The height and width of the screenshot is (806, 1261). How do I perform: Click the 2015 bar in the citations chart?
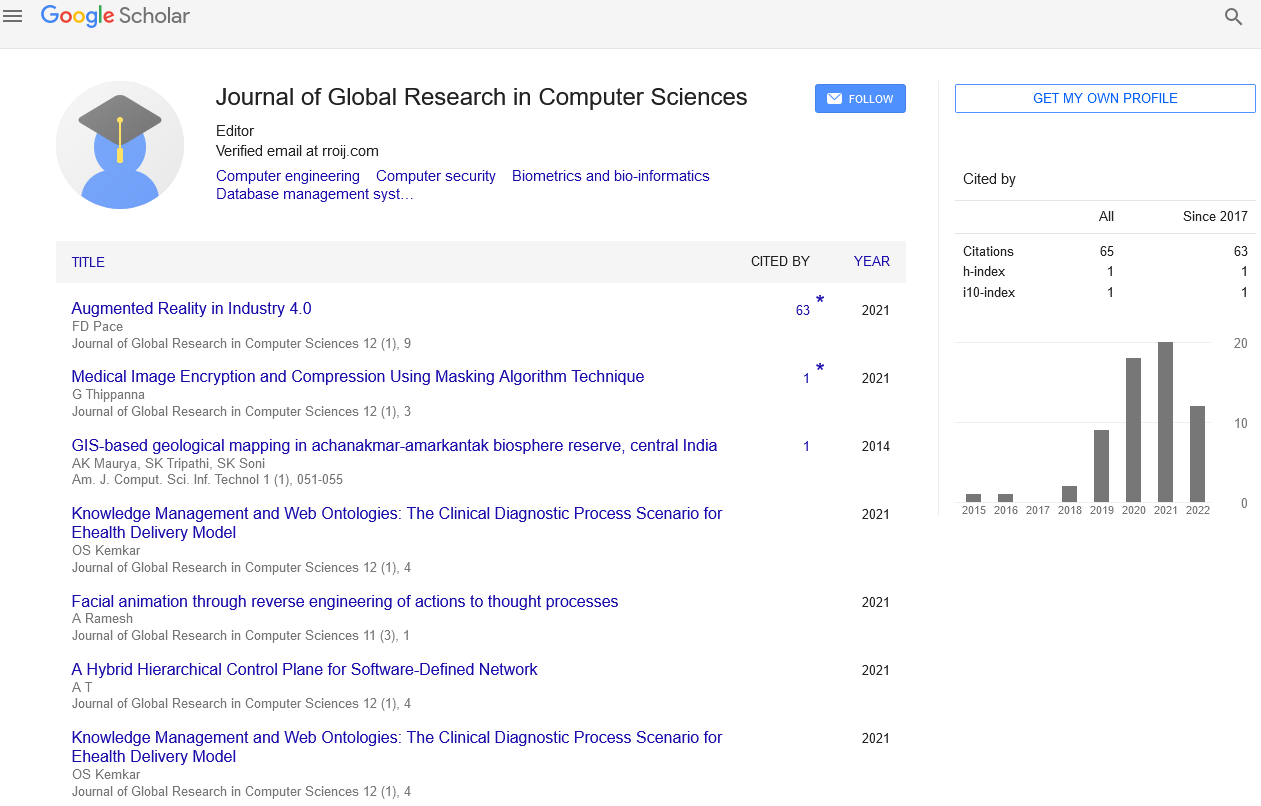click(x=974, y=498)
